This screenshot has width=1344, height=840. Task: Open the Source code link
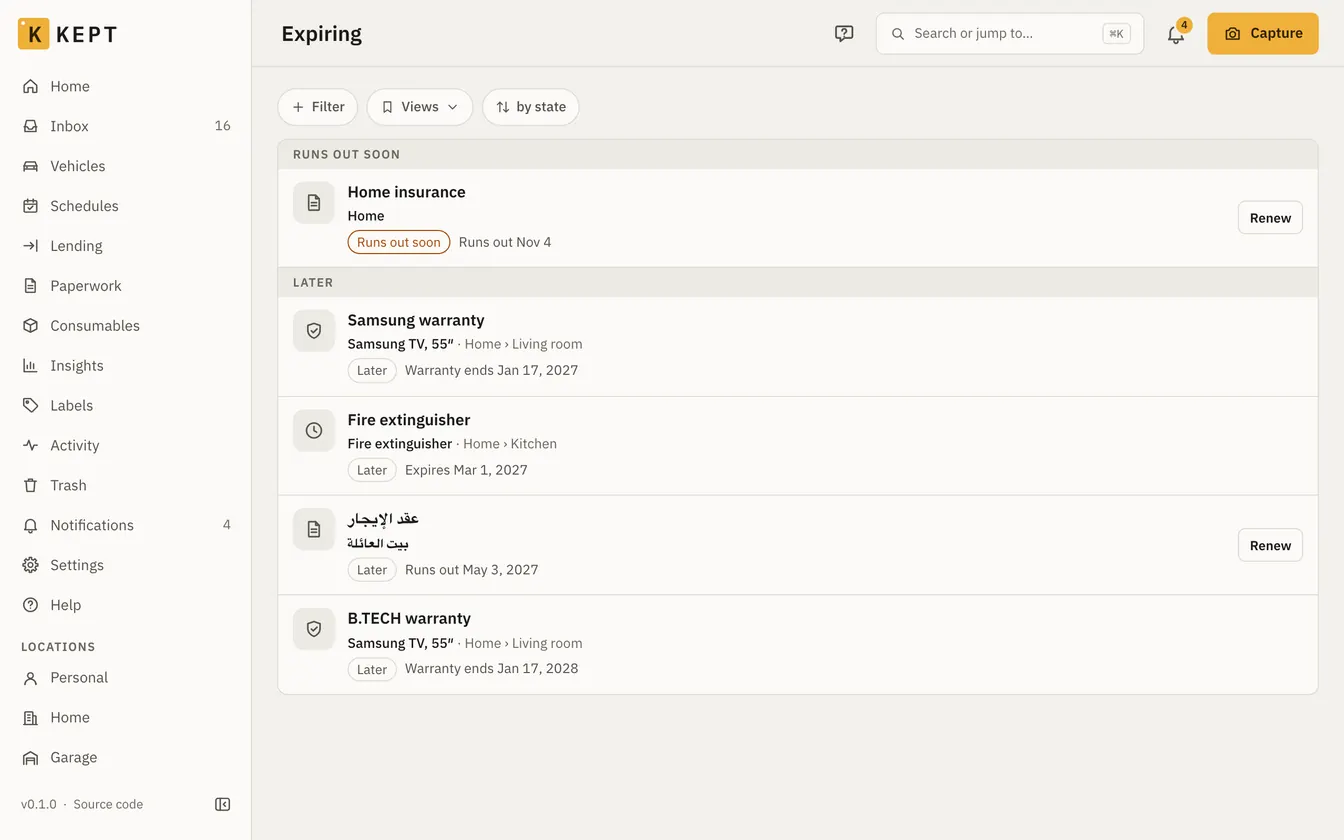[108, 804]
